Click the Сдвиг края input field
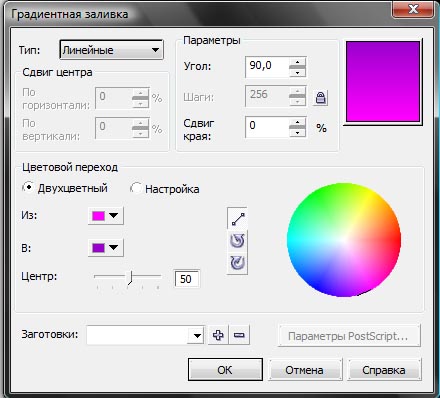 267,127
